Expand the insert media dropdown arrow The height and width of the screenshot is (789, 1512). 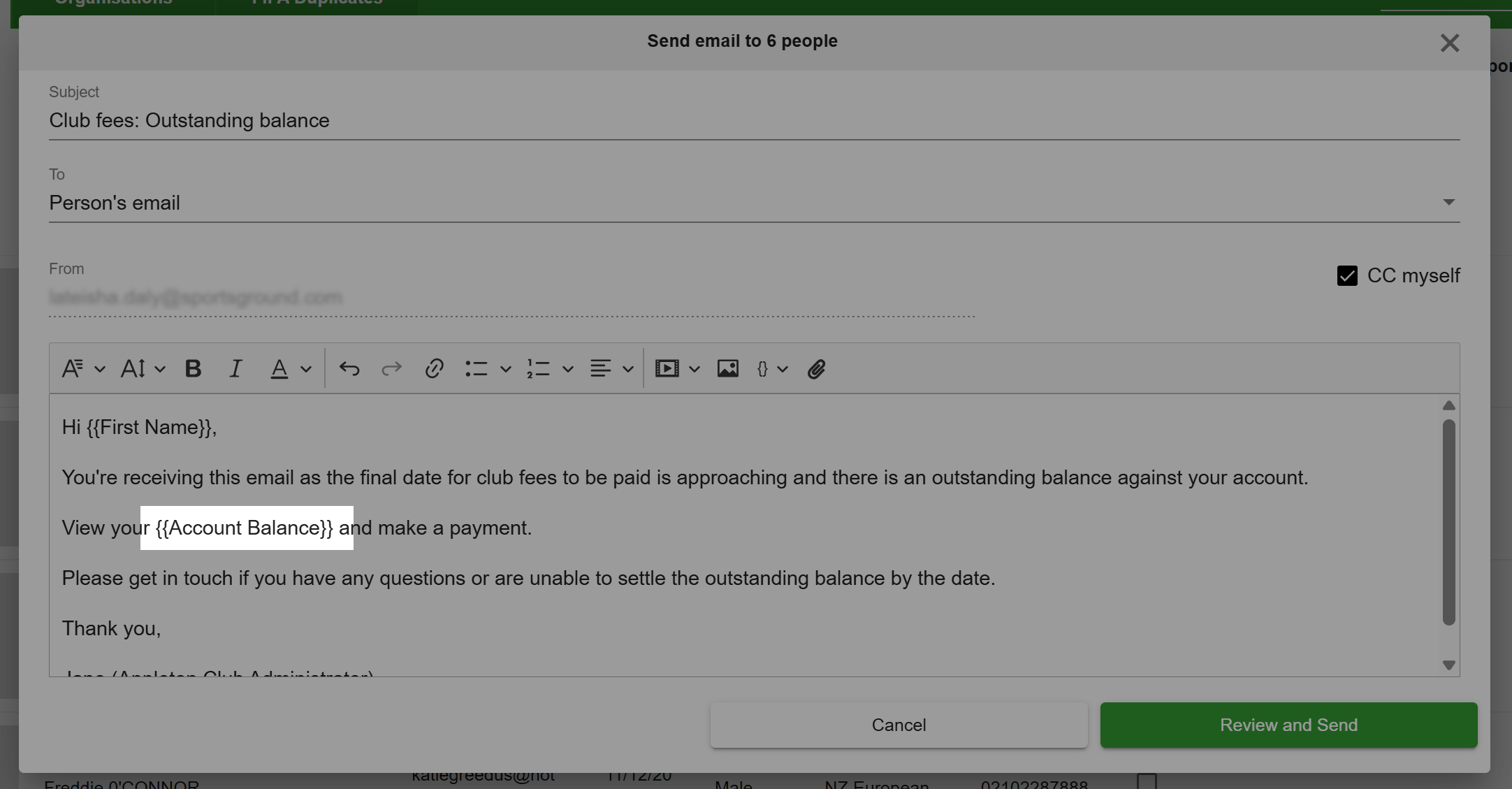(695, 369)
